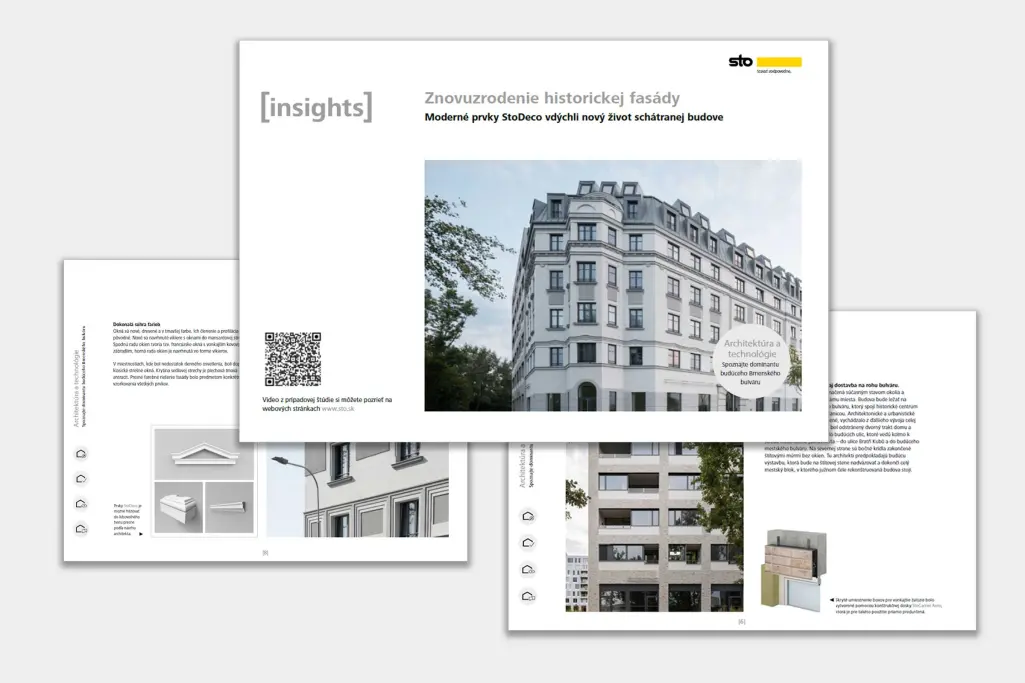Select the second house pictogram on the left page
Image resolution: width=1025 pixels, height=683 pixels.
[x=82, y=479]
